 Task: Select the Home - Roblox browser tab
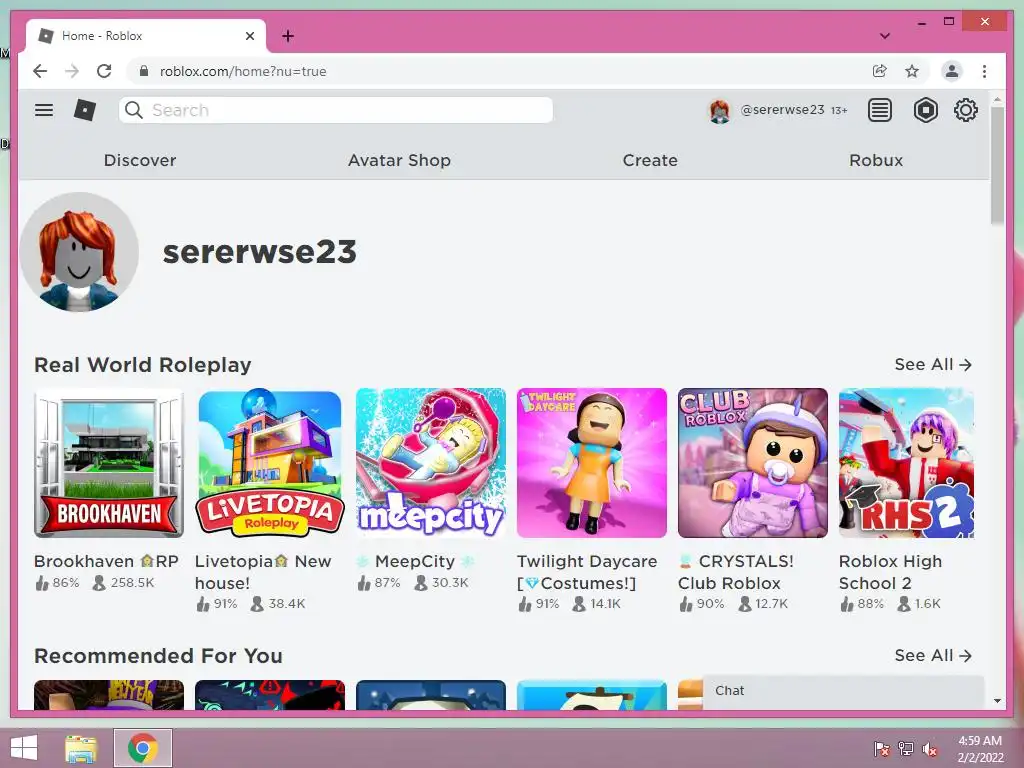(x=146, y=36)
